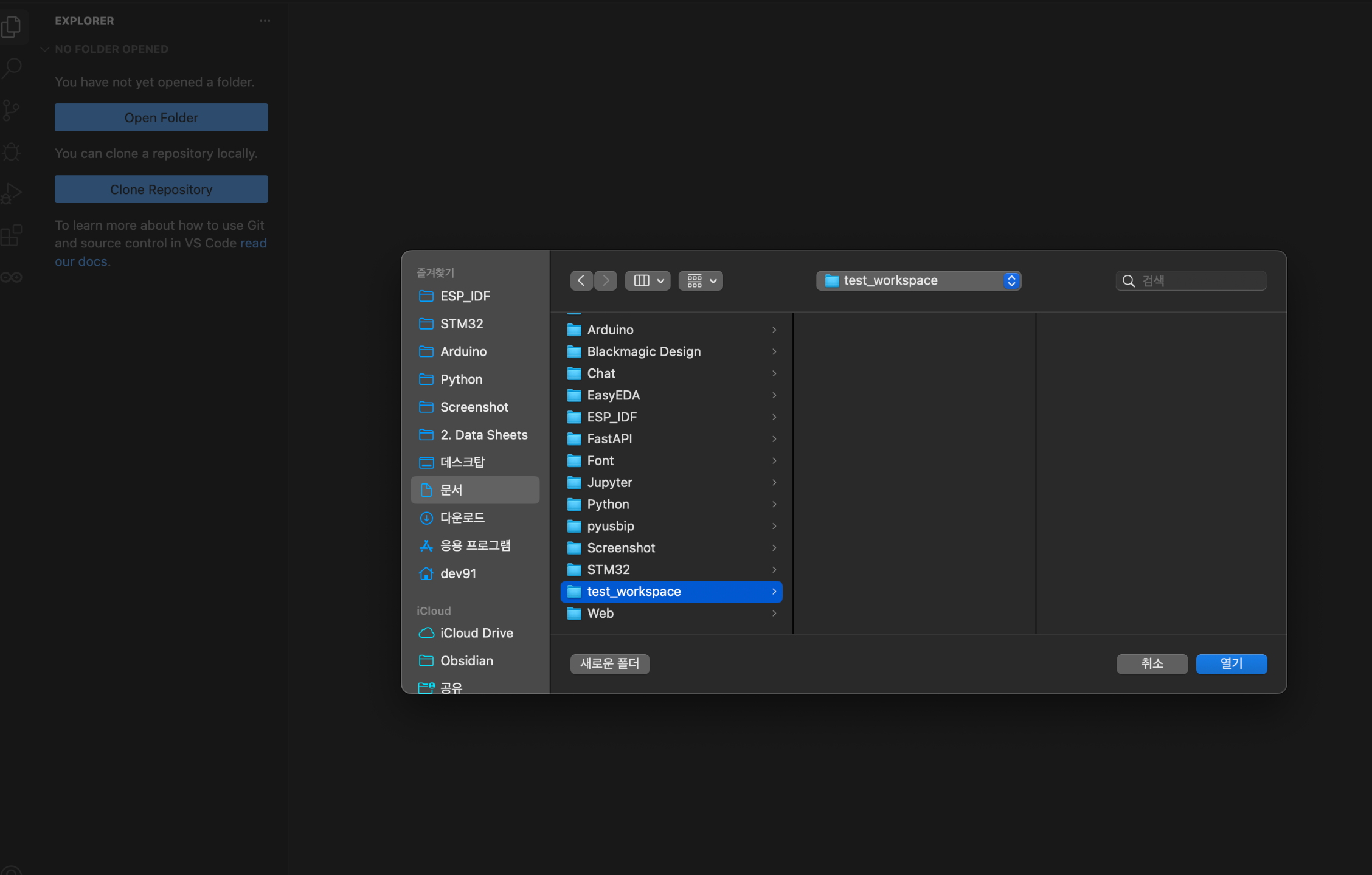Open the read our docs link
The height and width of the screenshot is (875, 1372).
tap(253, 243)
